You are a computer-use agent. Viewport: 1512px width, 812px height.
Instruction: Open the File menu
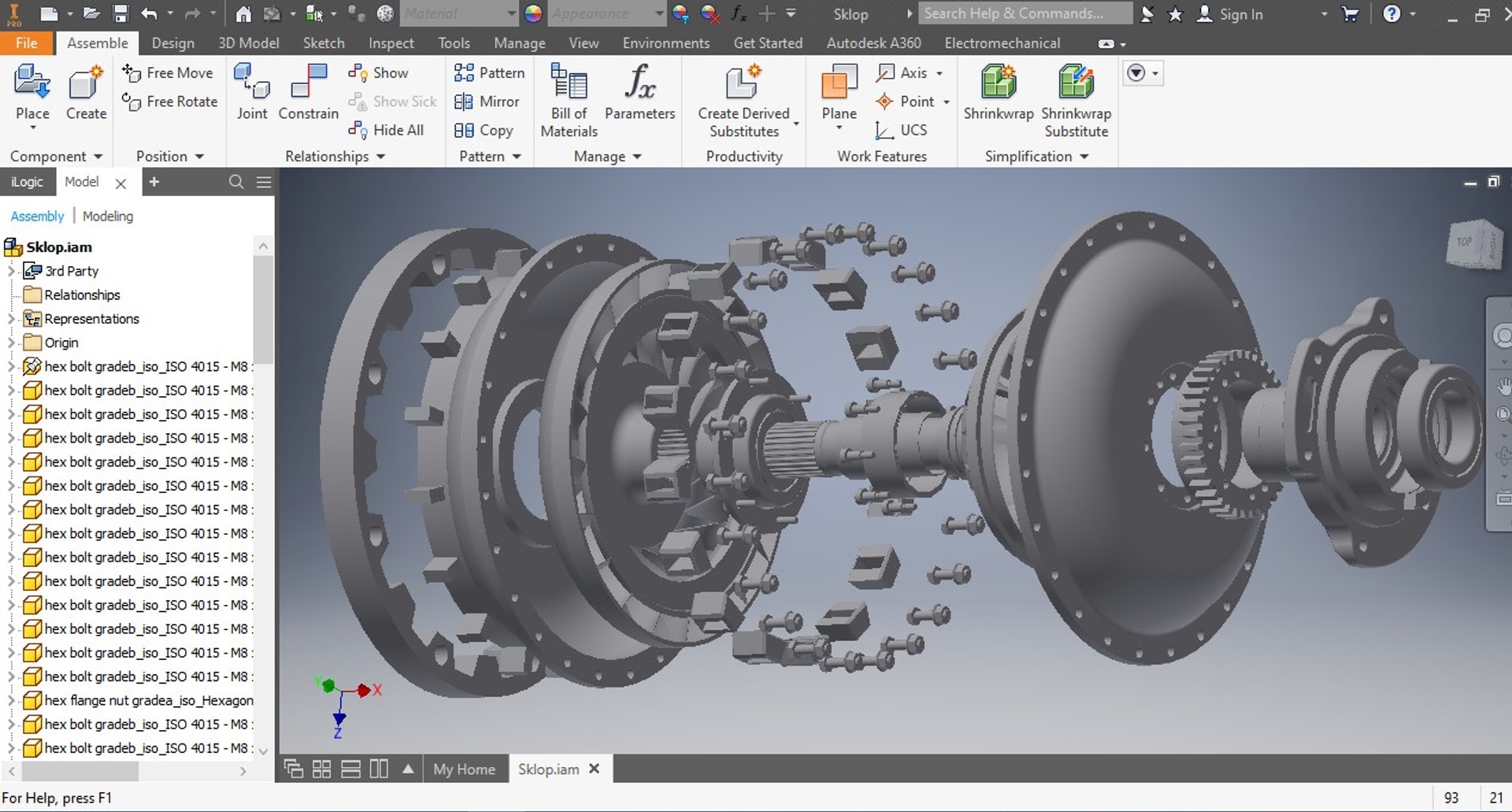[27, 43]
